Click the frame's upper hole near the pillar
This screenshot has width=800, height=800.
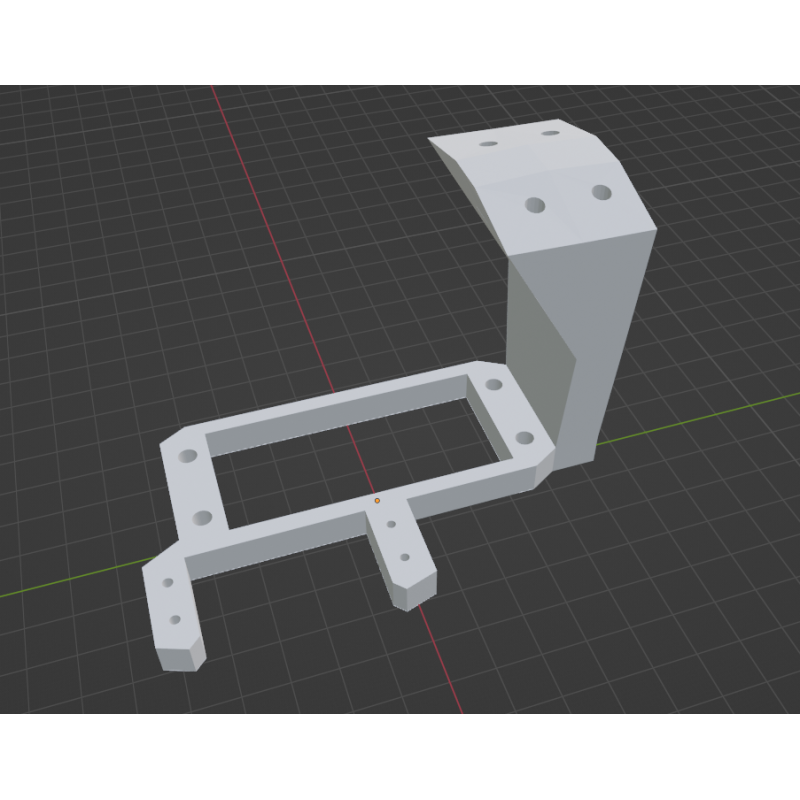point(494,385)
